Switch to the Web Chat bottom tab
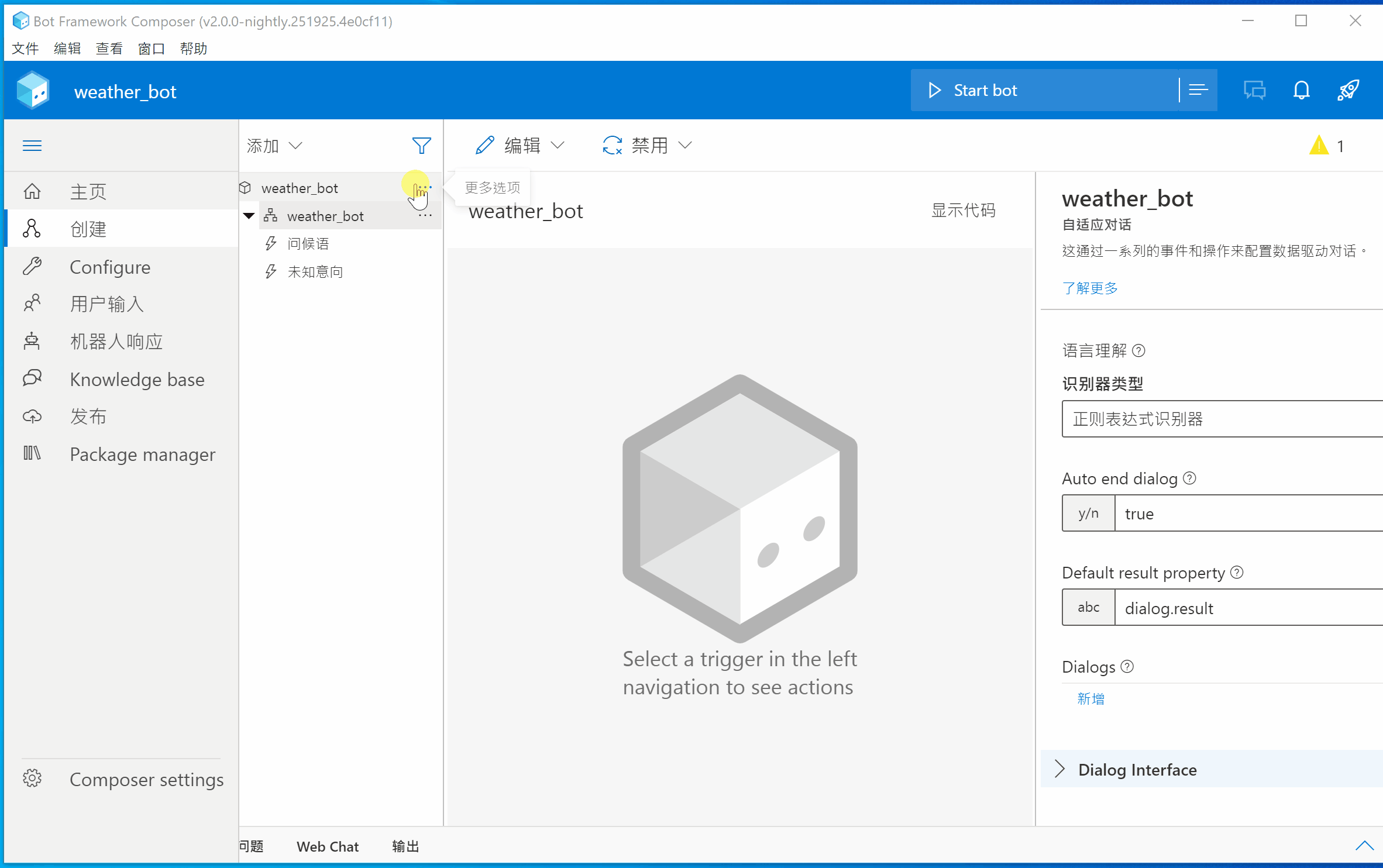Screen dimensions: 1383x868 pos(328,846)
